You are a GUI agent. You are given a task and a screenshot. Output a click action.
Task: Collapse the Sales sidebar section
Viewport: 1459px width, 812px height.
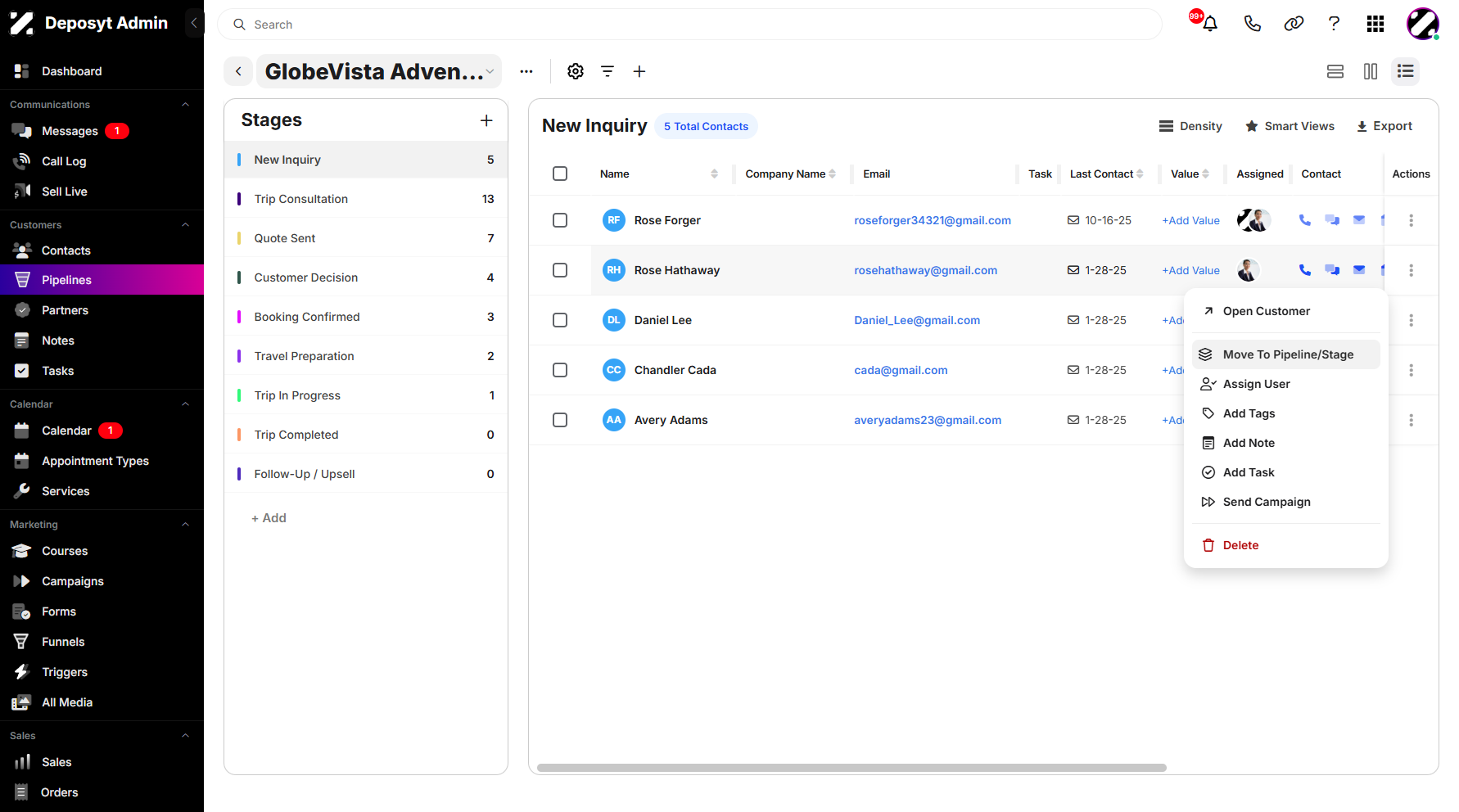pyautogui.click(x=185, y=736)
